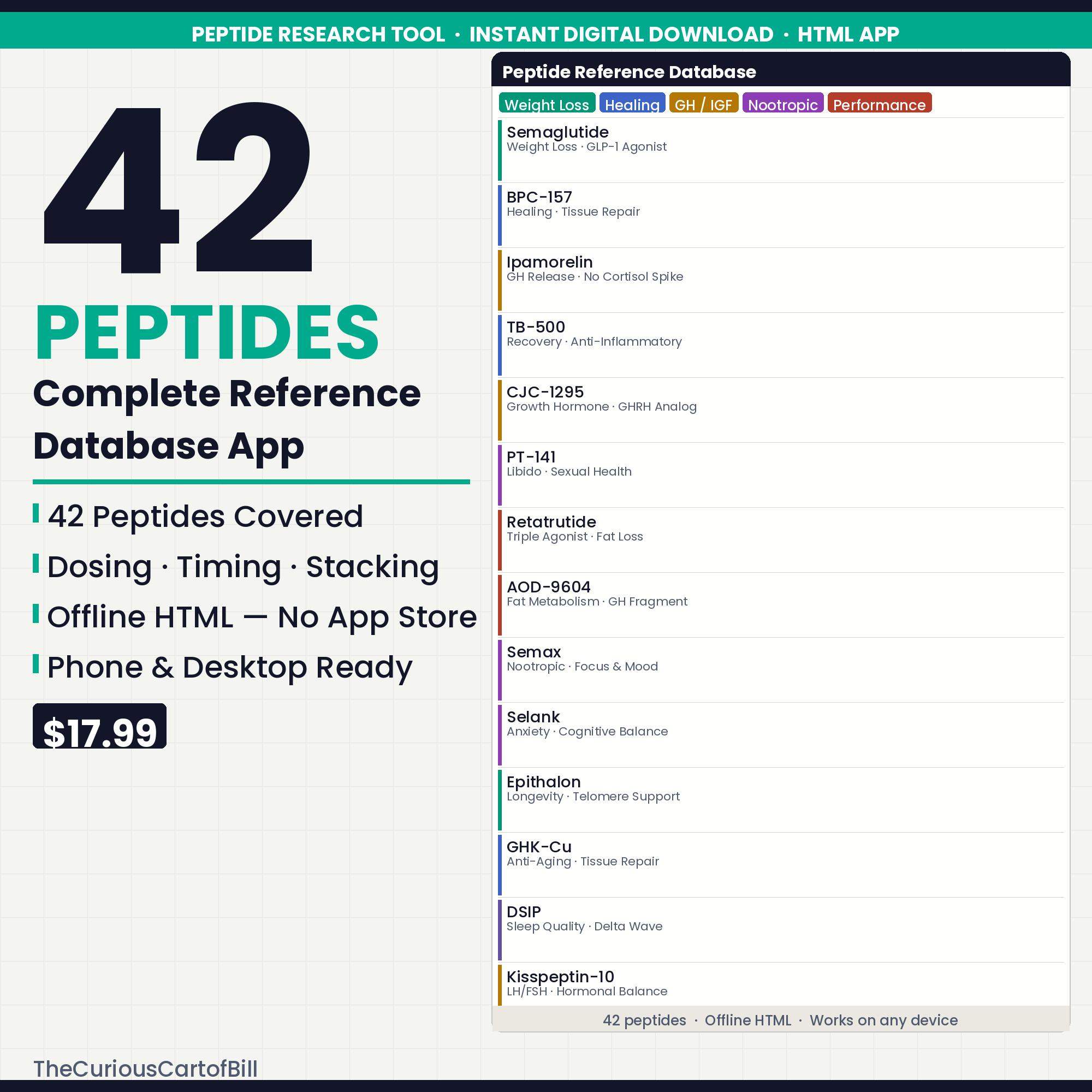The width and height of the screenshot is (1092, 1092).
Task: Click the footer "Works on any device" text
Action: 883,1020
